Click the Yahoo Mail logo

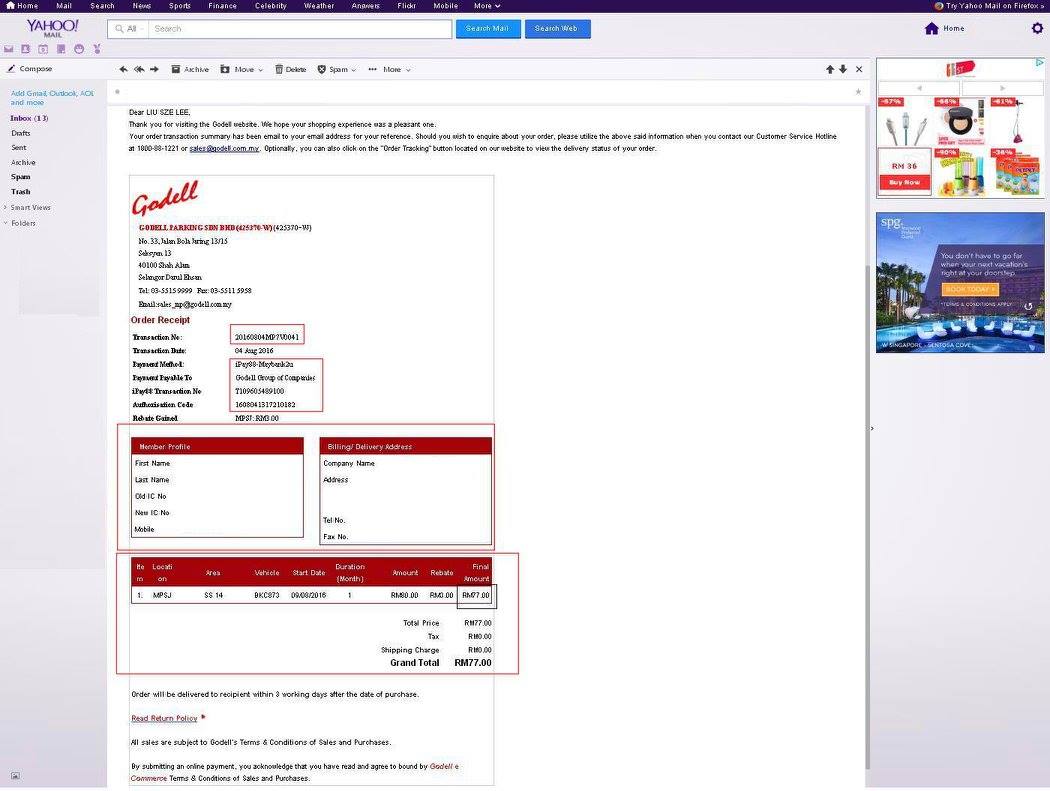pos(52,28)
